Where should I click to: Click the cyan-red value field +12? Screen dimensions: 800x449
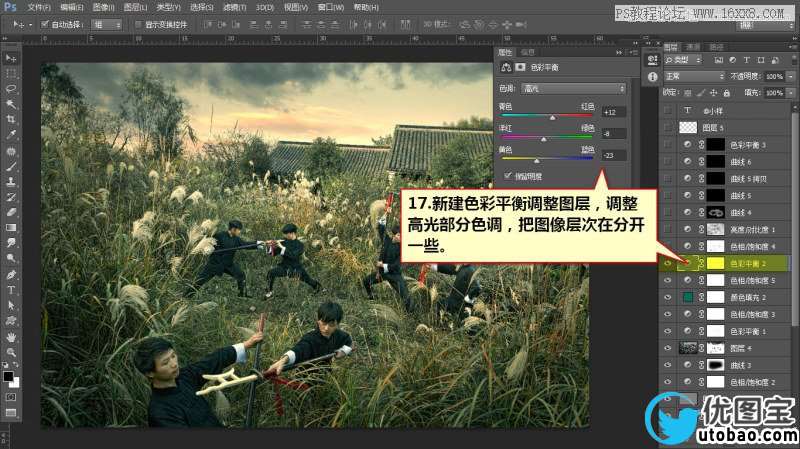click(613, 112)
